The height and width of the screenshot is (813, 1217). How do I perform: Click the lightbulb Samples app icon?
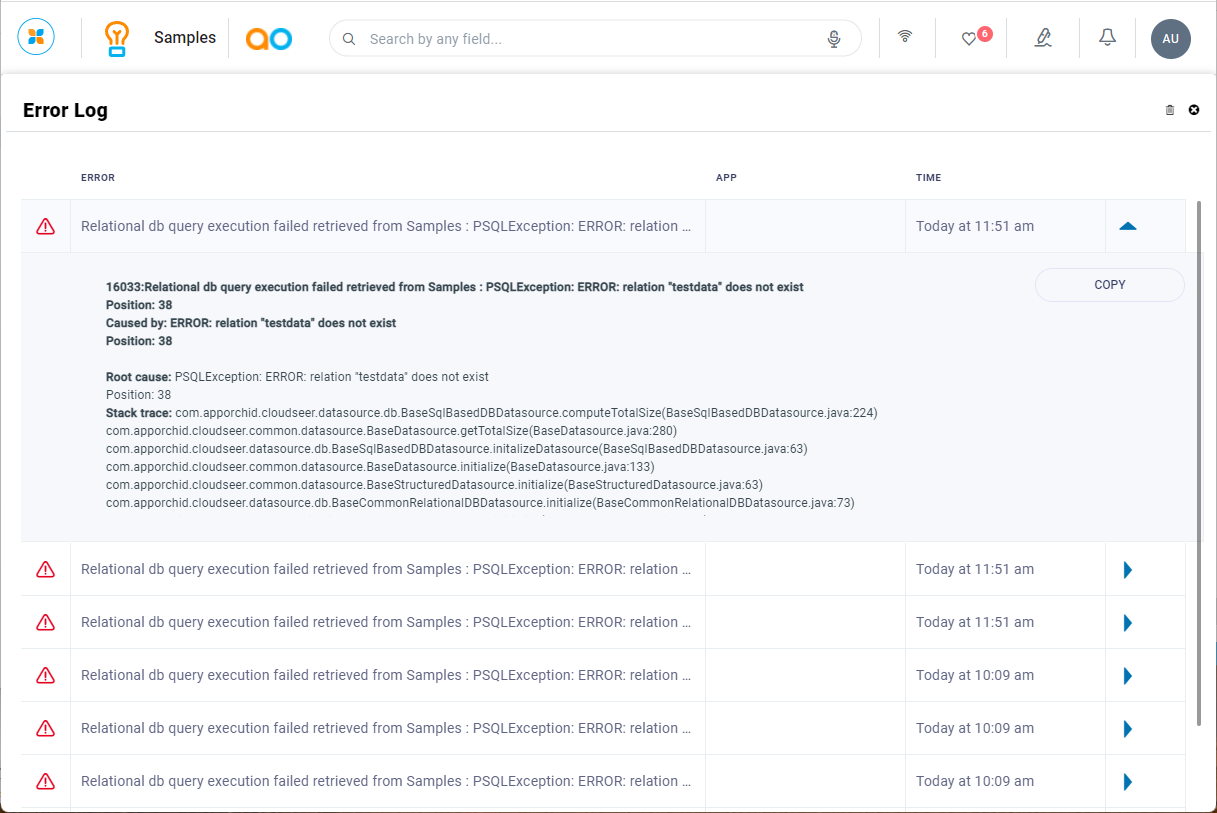tap(118, 38)
